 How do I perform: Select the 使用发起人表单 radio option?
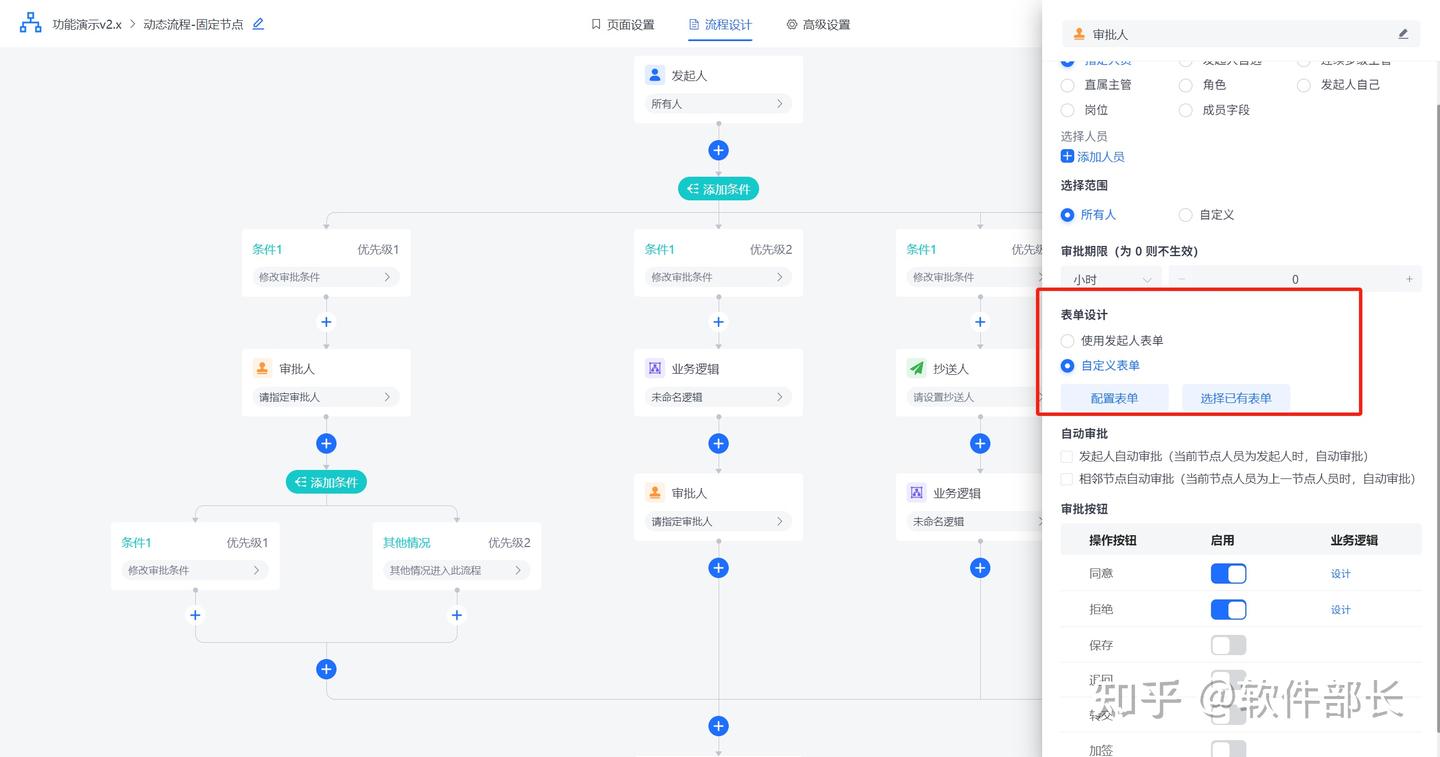[x=1068, y=340]
